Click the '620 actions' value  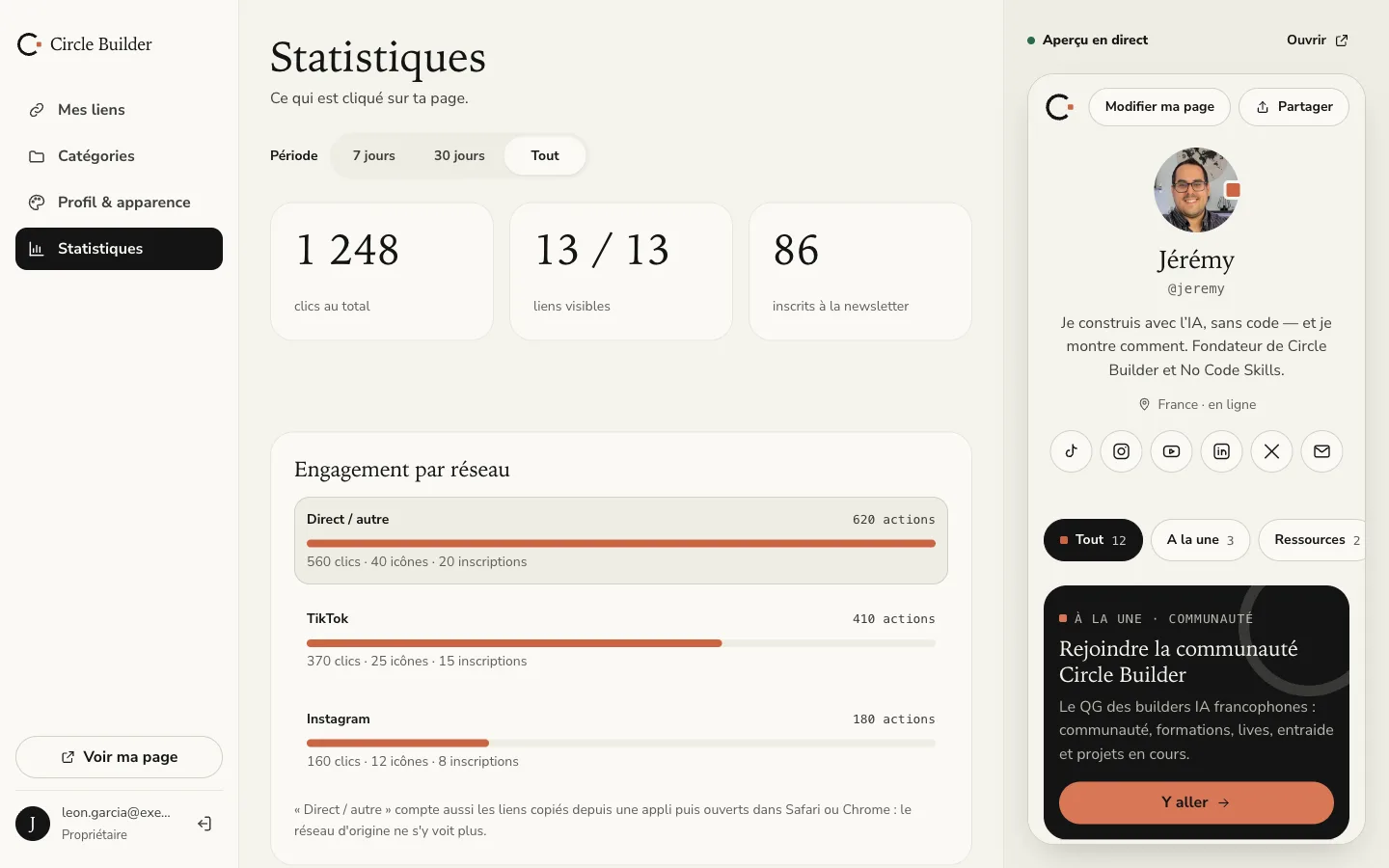pos(893,520)
